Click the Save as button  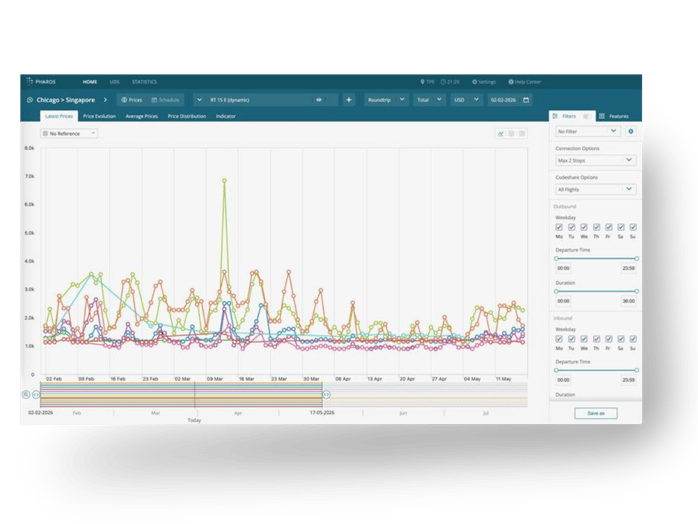pos(596,413)
